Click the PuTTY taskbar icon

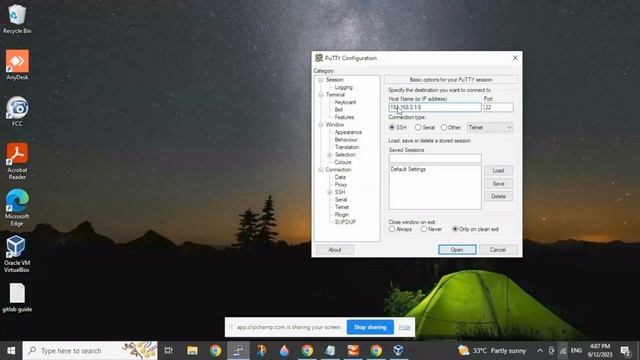tap(238, 351)
